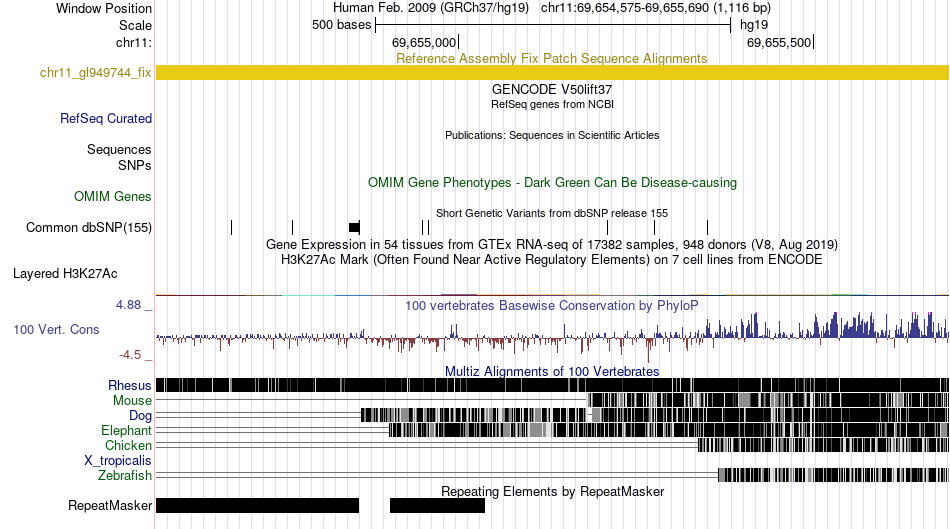Click Short Genetic Variants from dbSNP title

pyautogui.click(x=552, y=213)
